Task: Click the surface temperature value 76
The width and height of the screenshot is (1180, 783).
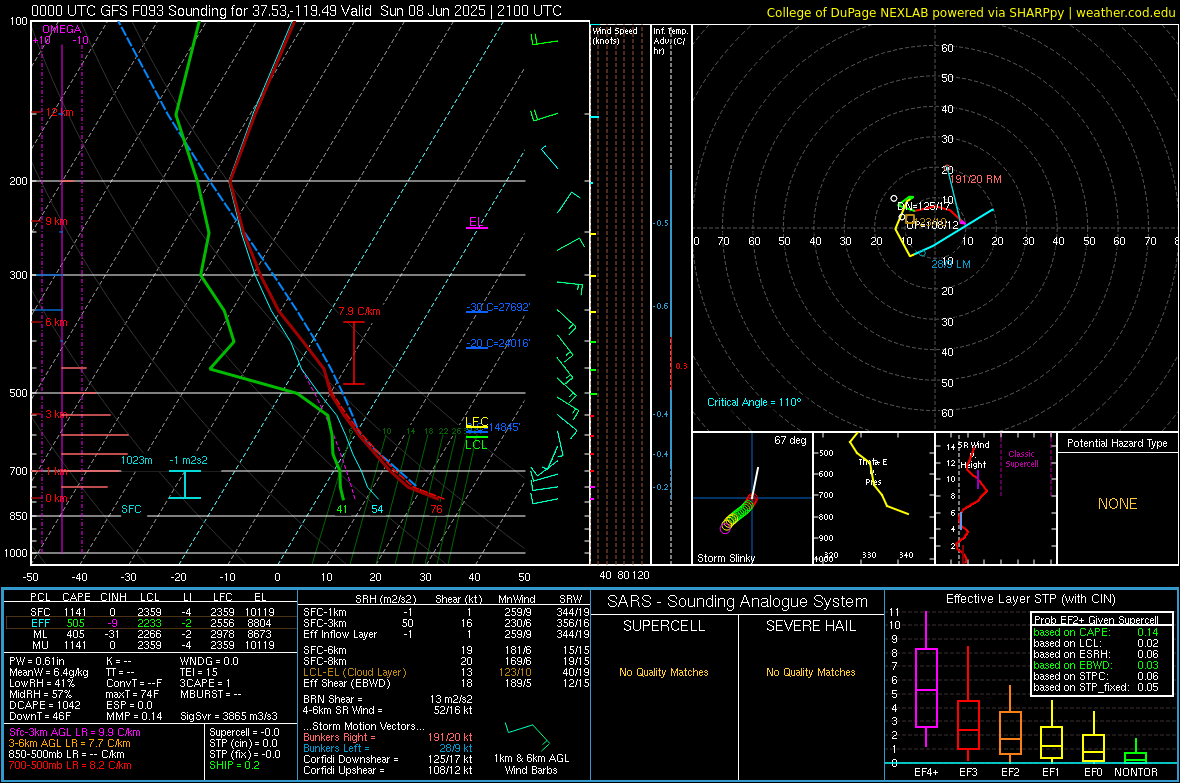Action: (436, 509)
